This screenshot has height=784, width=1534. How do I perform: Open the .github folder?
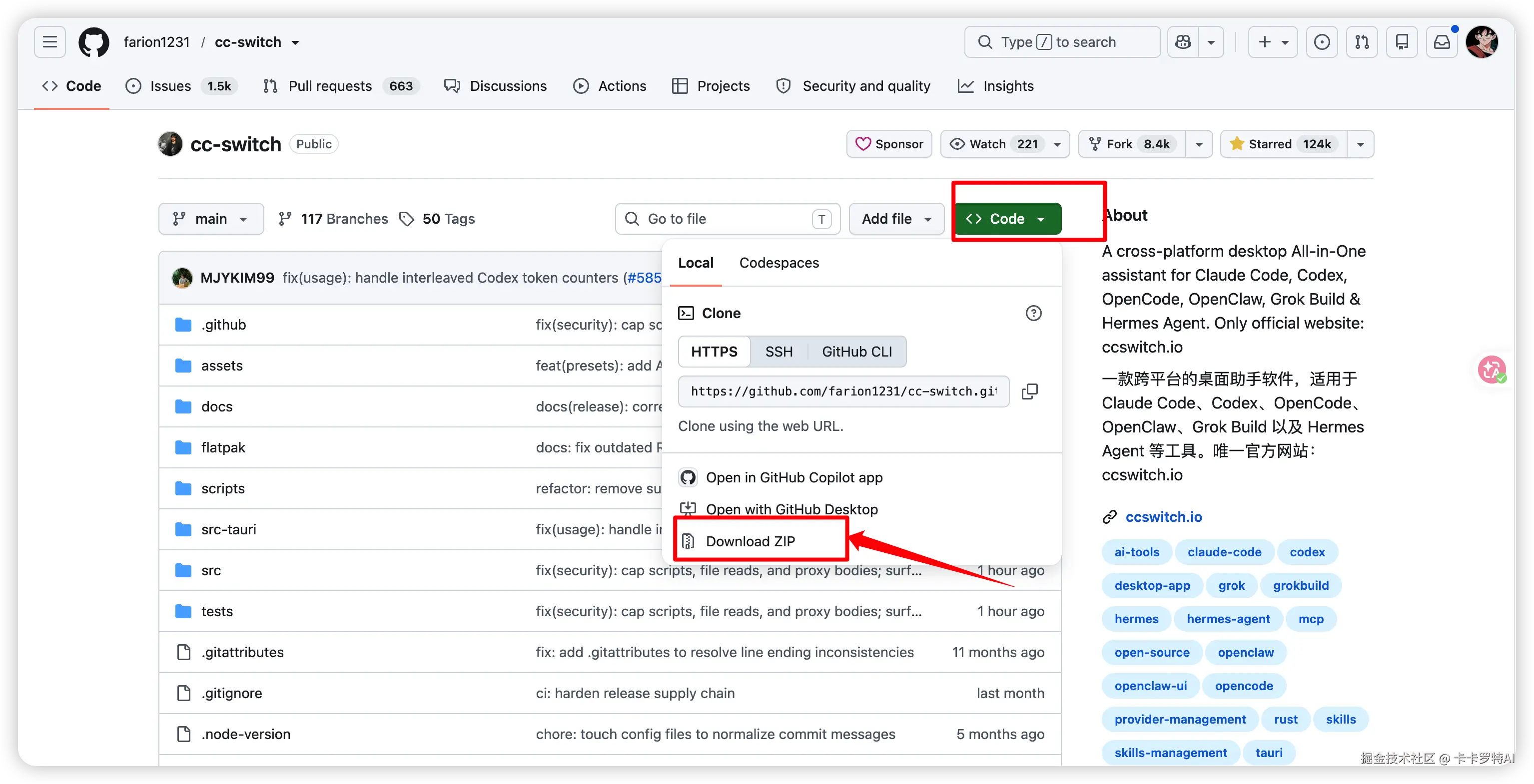point(223,325)
